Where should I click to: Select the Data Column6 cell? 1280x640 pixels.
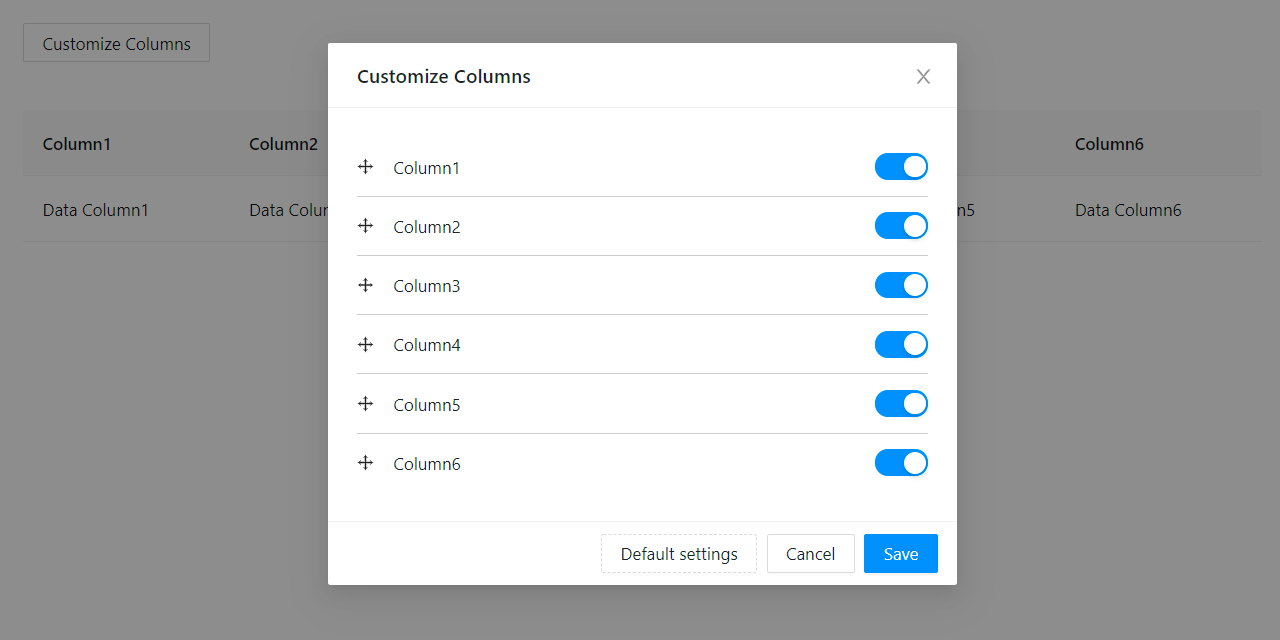[1128, 210]
